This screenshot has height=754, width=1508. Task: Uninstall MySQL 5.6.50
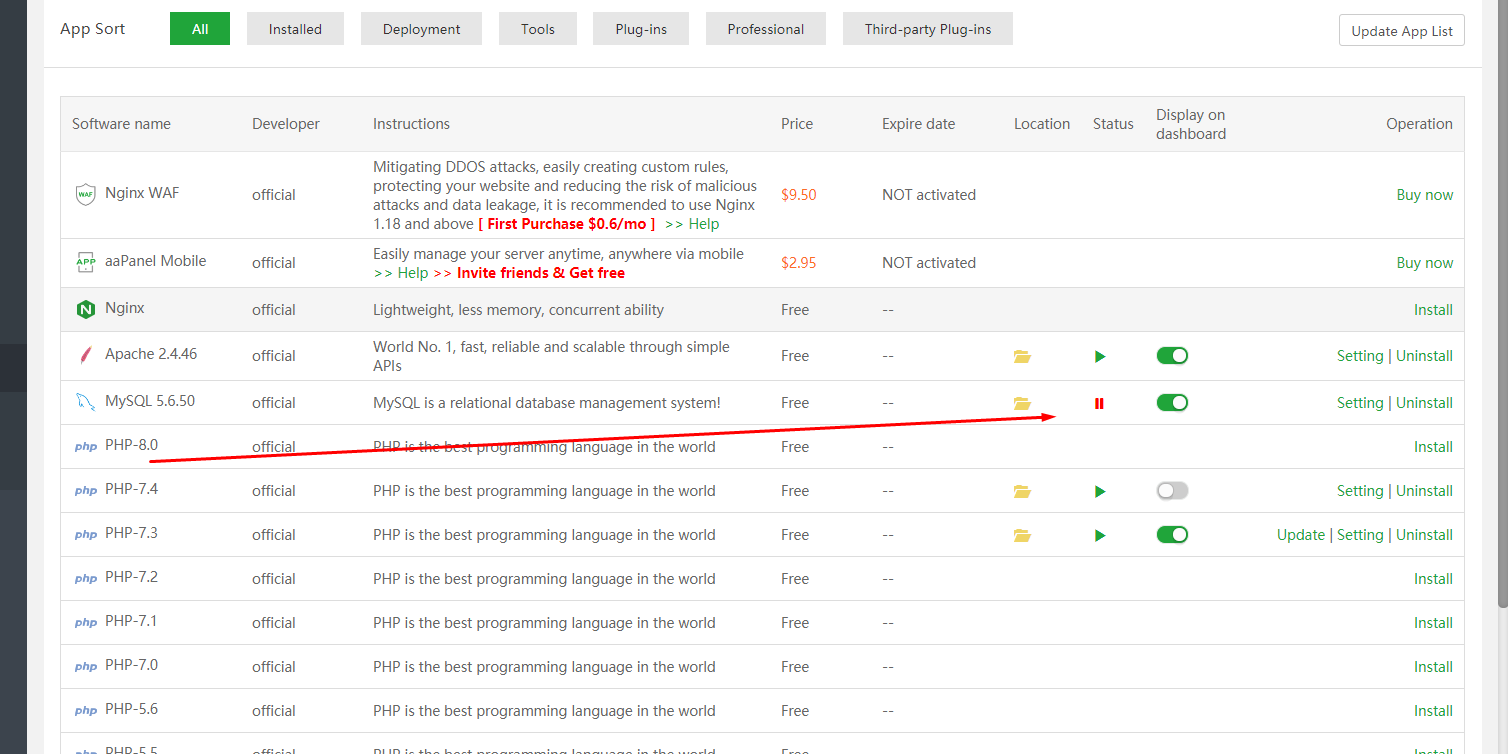pos(1424,403)
